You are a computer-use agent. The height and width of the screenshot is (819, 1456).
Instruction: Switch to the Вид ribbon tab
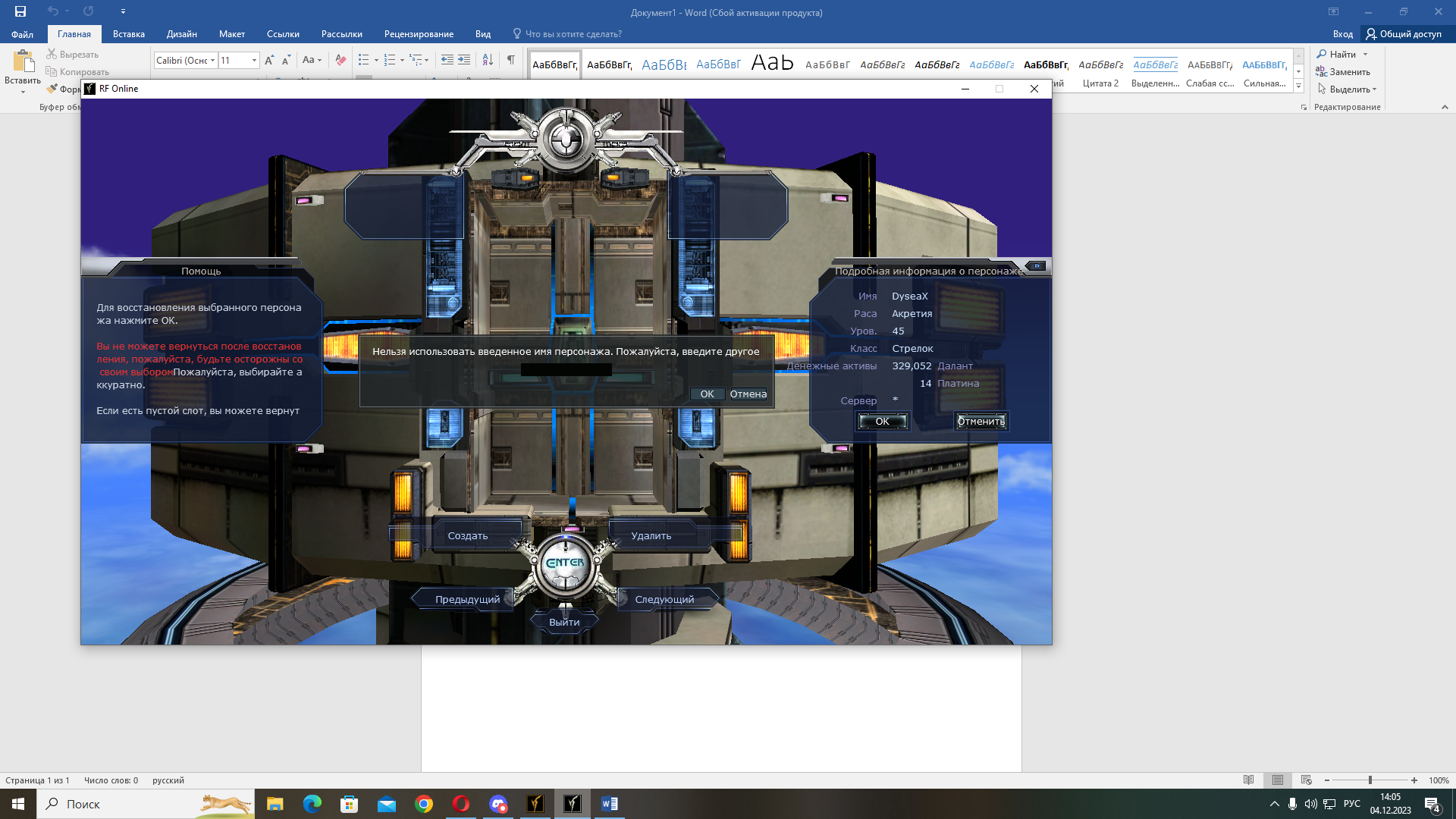(483, 34)
